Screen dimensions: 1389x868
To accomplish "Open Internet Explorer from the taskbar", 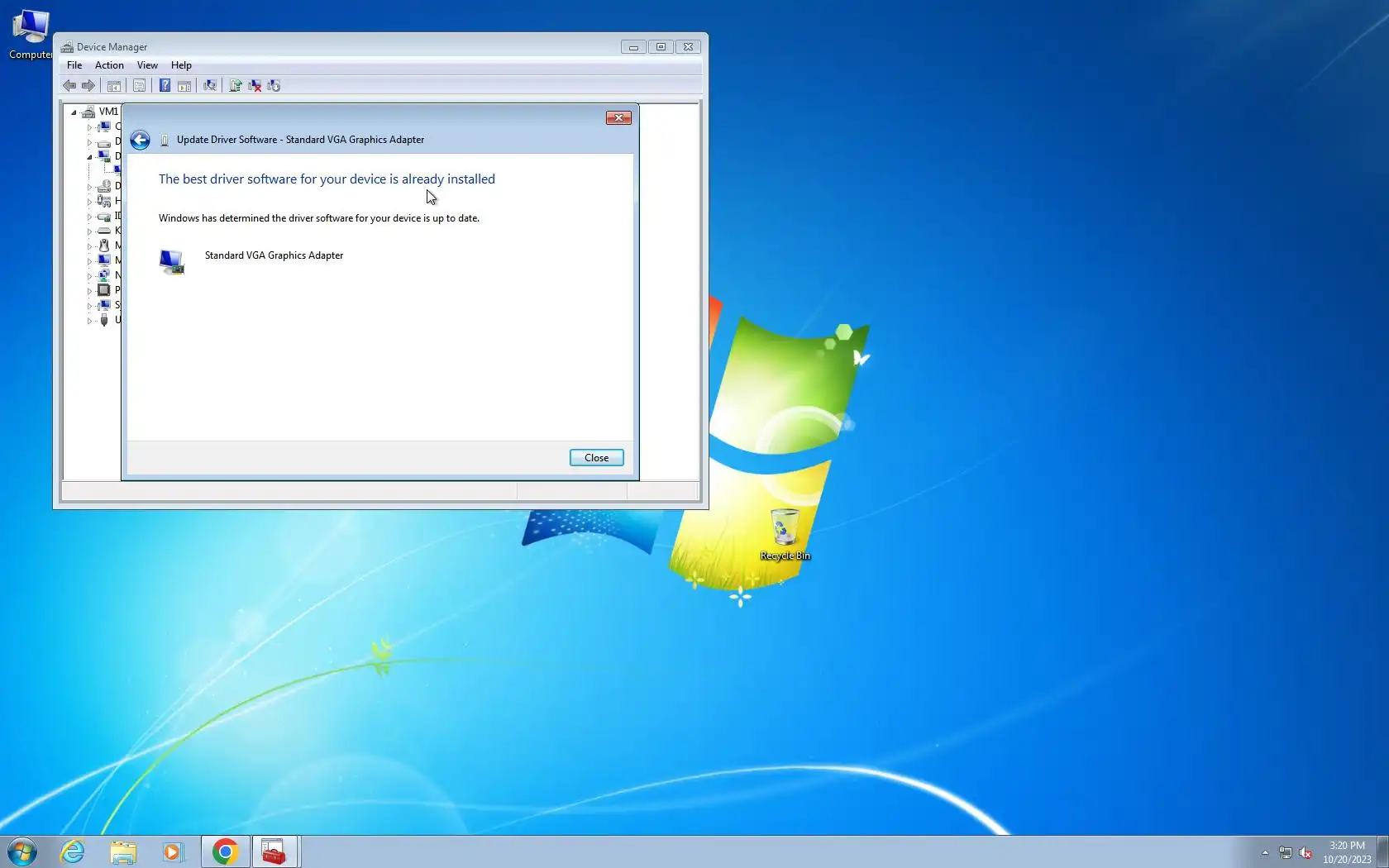I will click(x=73, y=851).
